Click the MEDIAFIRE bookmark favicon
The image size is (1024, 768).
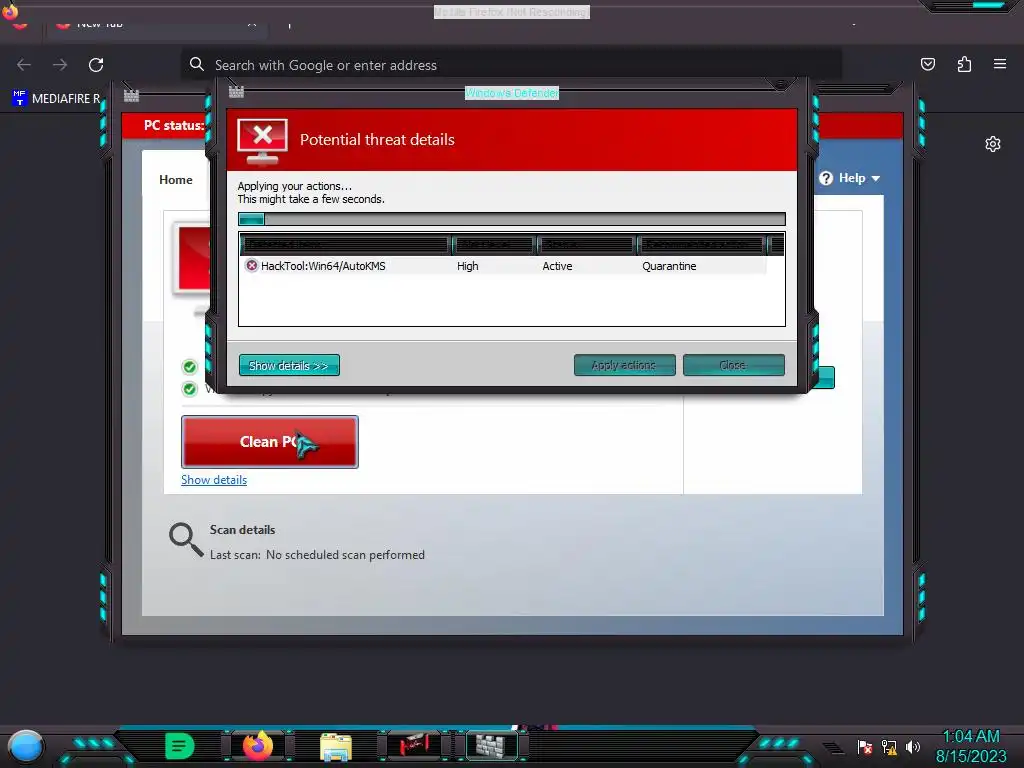(x=20, y=98)
